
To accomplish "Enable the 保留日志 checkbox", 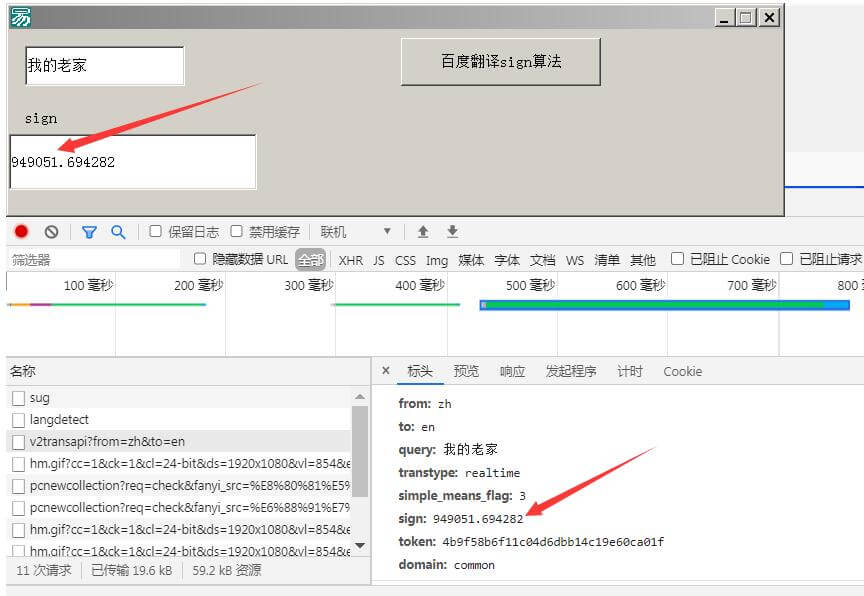I will click(155, 231).
